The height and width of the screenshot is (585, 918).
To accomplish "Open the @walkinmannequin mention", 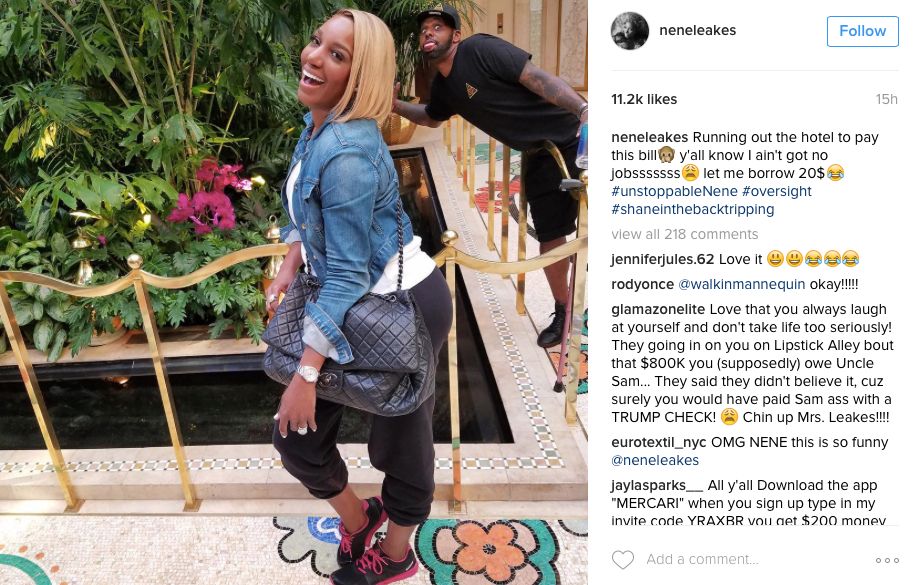I will pos(742,285).
